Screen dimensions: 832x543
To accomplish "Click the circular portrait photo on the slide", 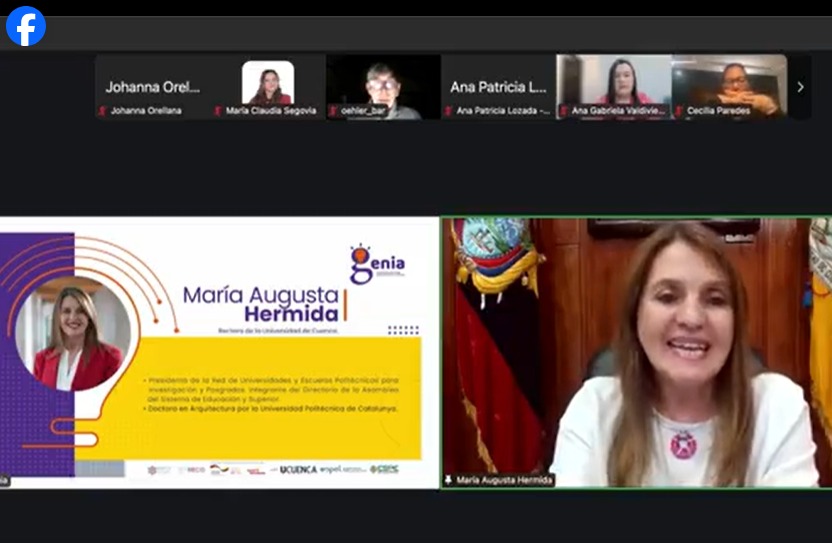I will click(x=72, y=335).
